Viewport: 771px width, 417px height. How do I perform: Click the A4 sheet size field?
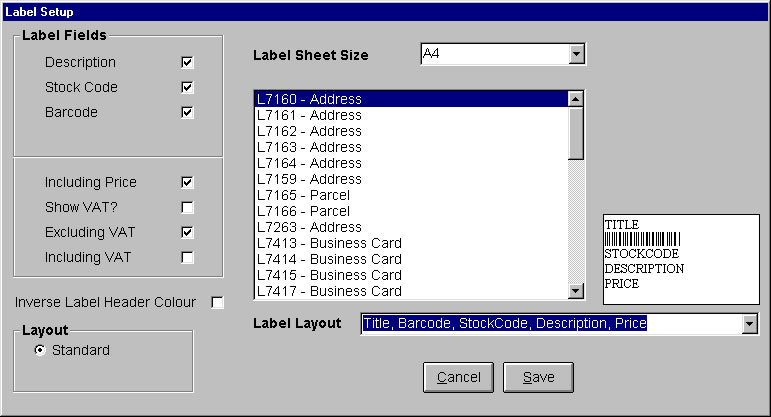pyautogui.click(x=495, y=54)
